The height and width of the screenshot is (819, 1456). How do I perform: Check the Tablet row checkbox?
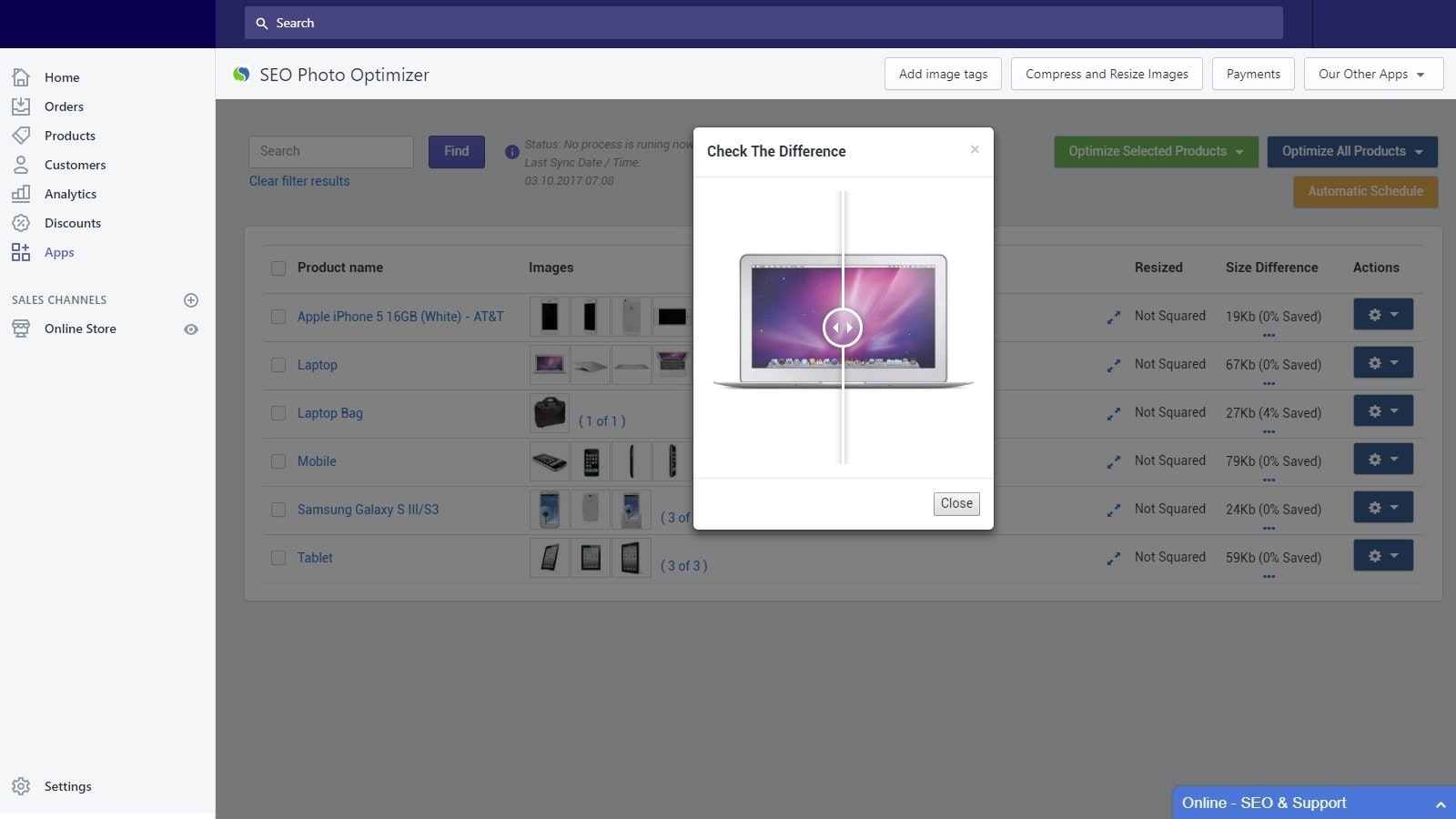(x=278, y=558)
